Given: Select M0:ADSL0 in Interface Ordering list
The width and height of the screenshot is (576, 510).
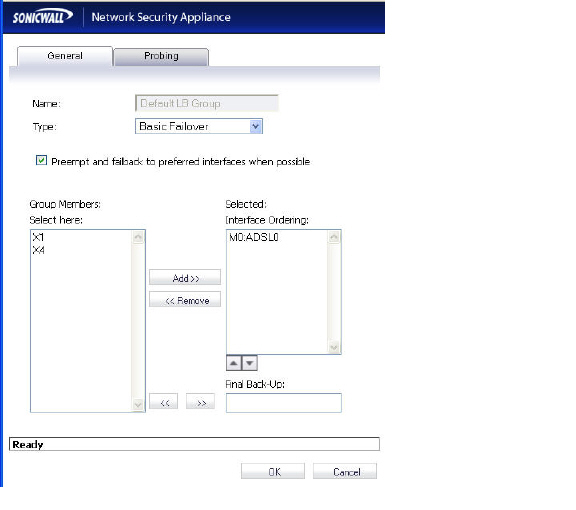Looking at the screenshot, I should tap(254, 237).
